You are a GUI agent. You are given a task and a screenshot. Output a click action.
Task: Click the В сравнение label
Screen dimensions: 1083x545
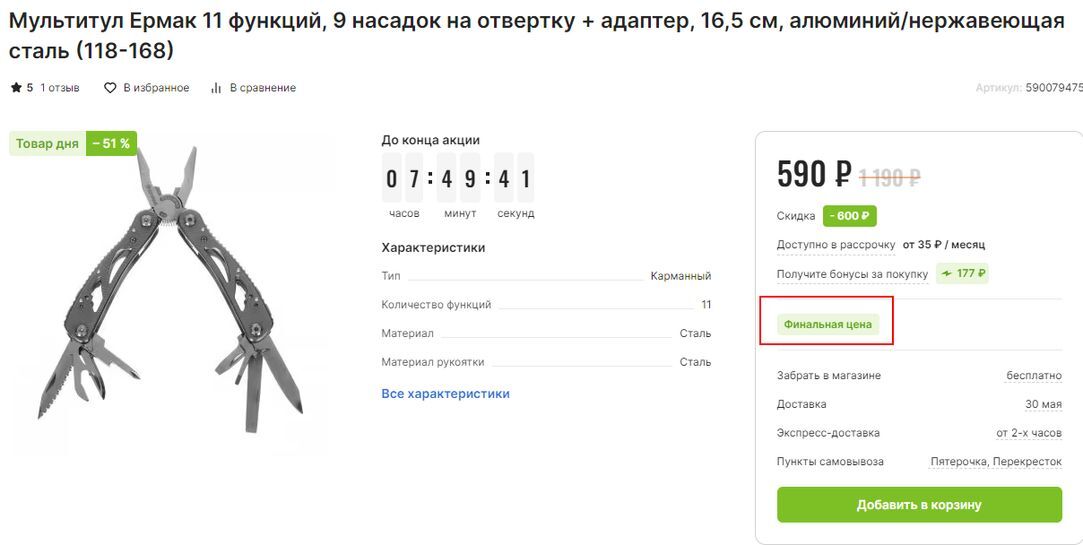262,88
